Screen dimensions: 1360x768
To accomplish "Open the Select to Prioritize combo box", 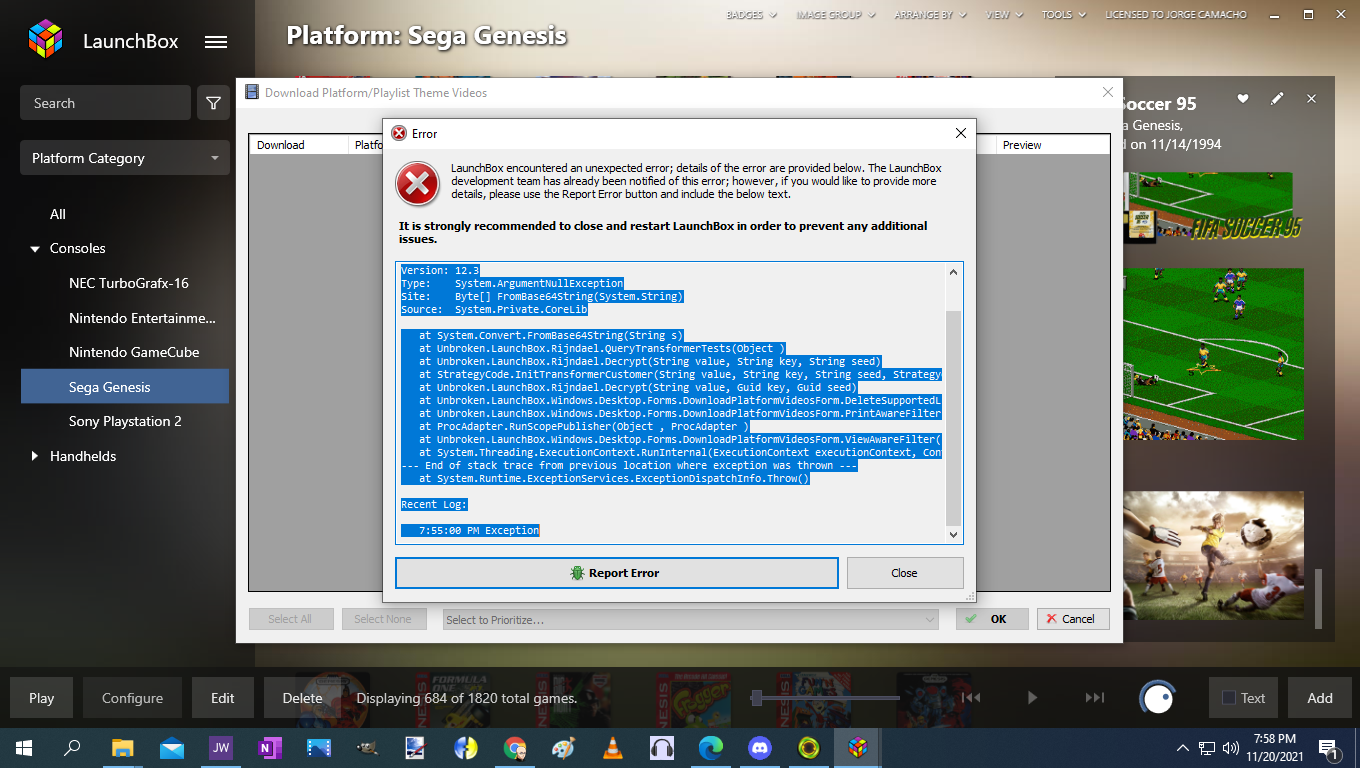I will click(691, 620).
